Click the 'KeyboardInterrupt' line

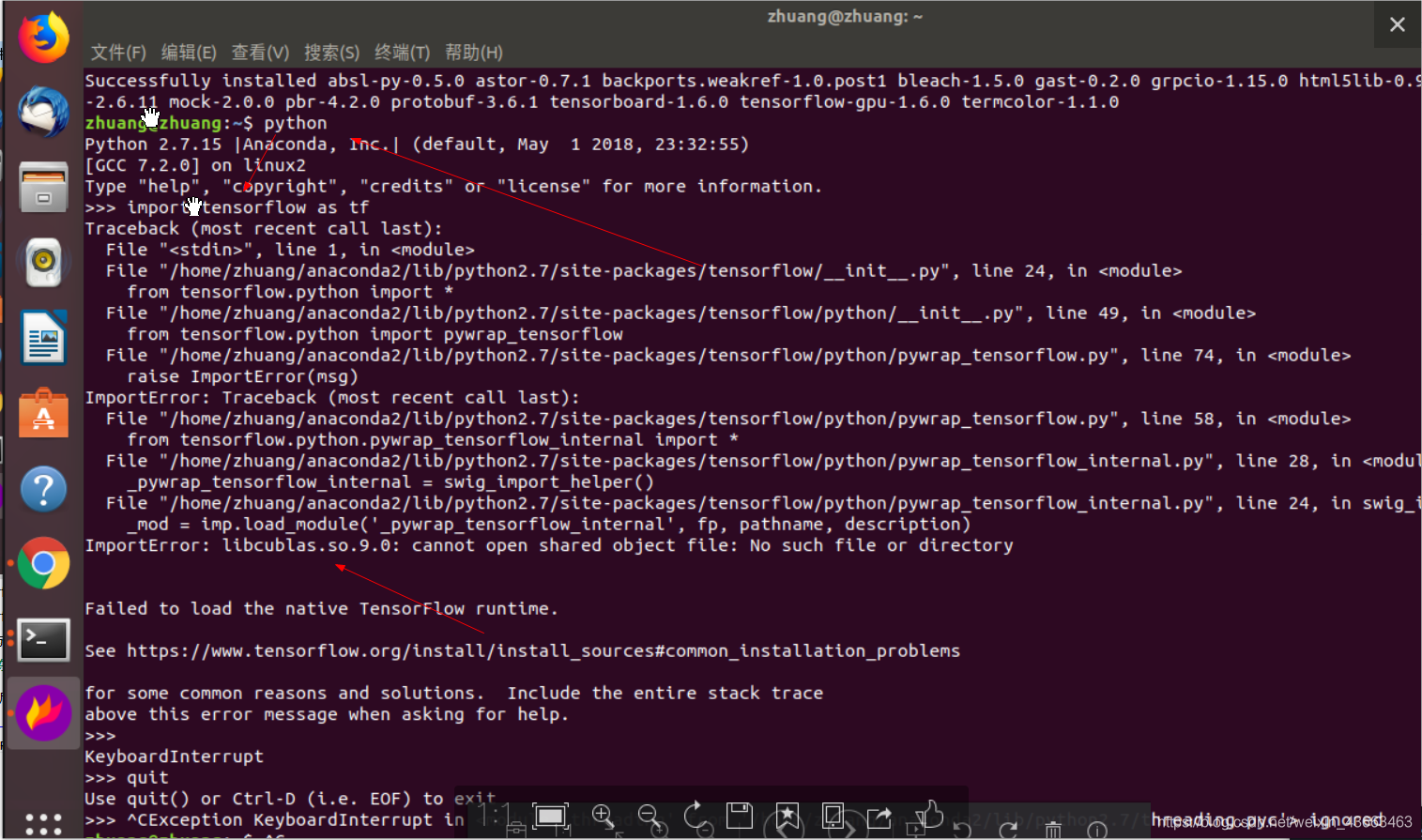click(x=174, y=756)
